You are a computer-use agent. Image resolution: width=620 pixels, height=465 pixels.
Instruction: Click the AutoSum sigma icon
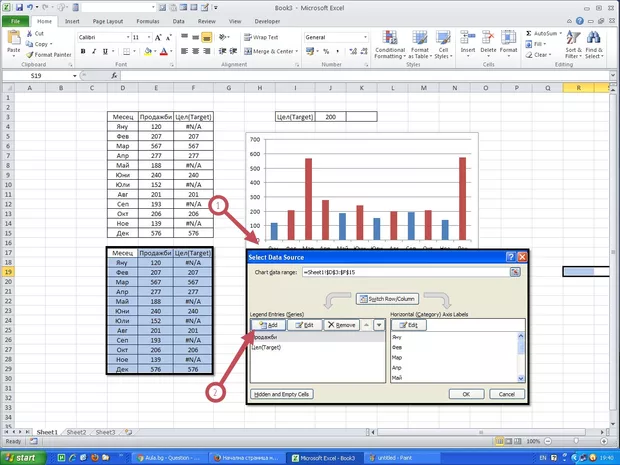529,34
